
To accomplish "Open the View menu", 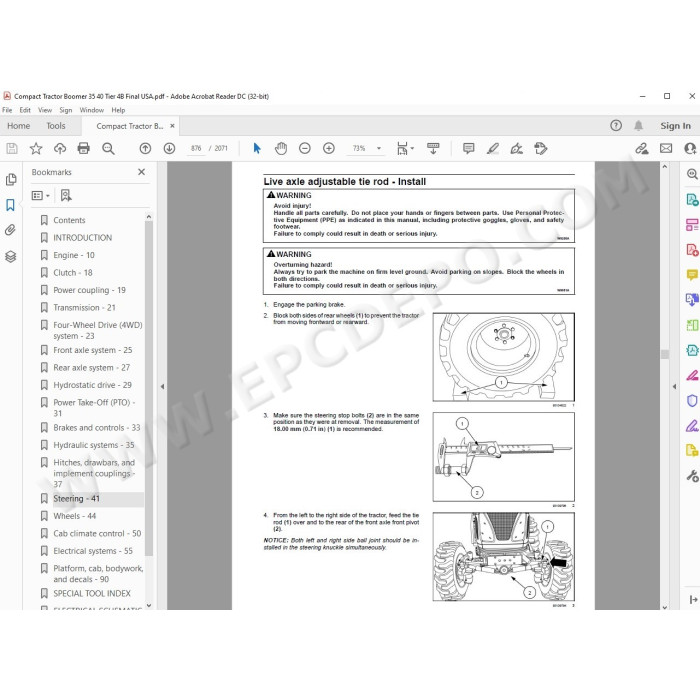I will 45,110.
